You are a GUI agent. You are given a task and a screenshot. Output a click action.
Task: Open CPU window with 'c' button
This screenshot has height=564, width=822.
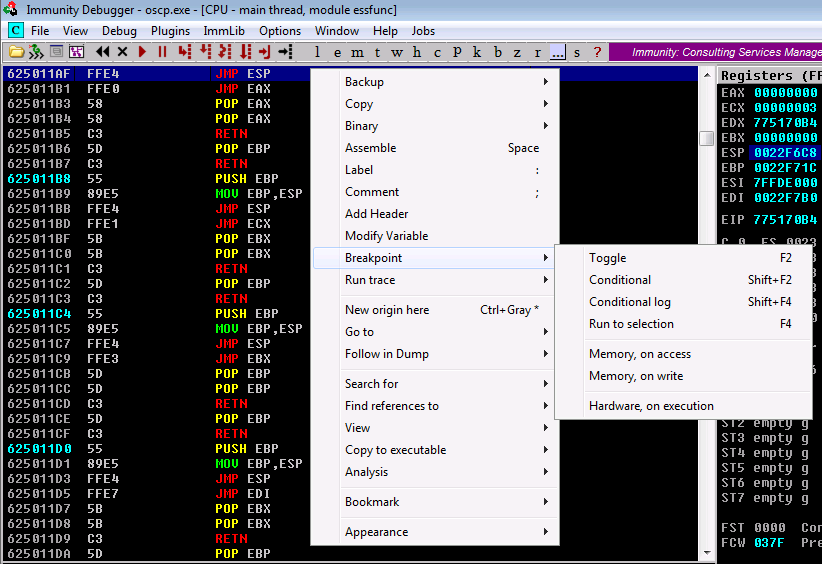[437, 52]
